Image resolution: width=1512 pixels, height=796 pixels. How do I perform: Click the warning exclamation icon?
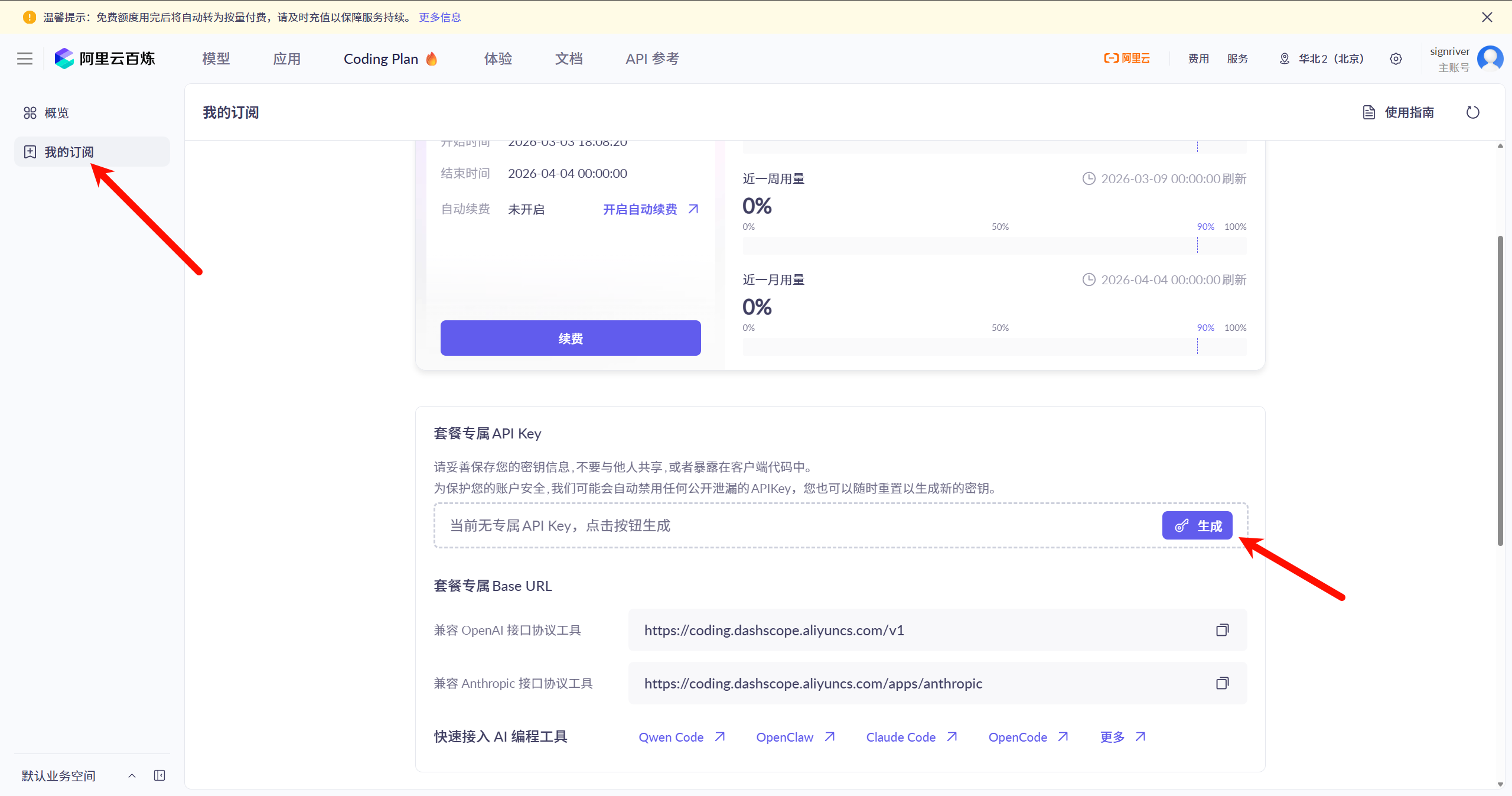(30, 17)
